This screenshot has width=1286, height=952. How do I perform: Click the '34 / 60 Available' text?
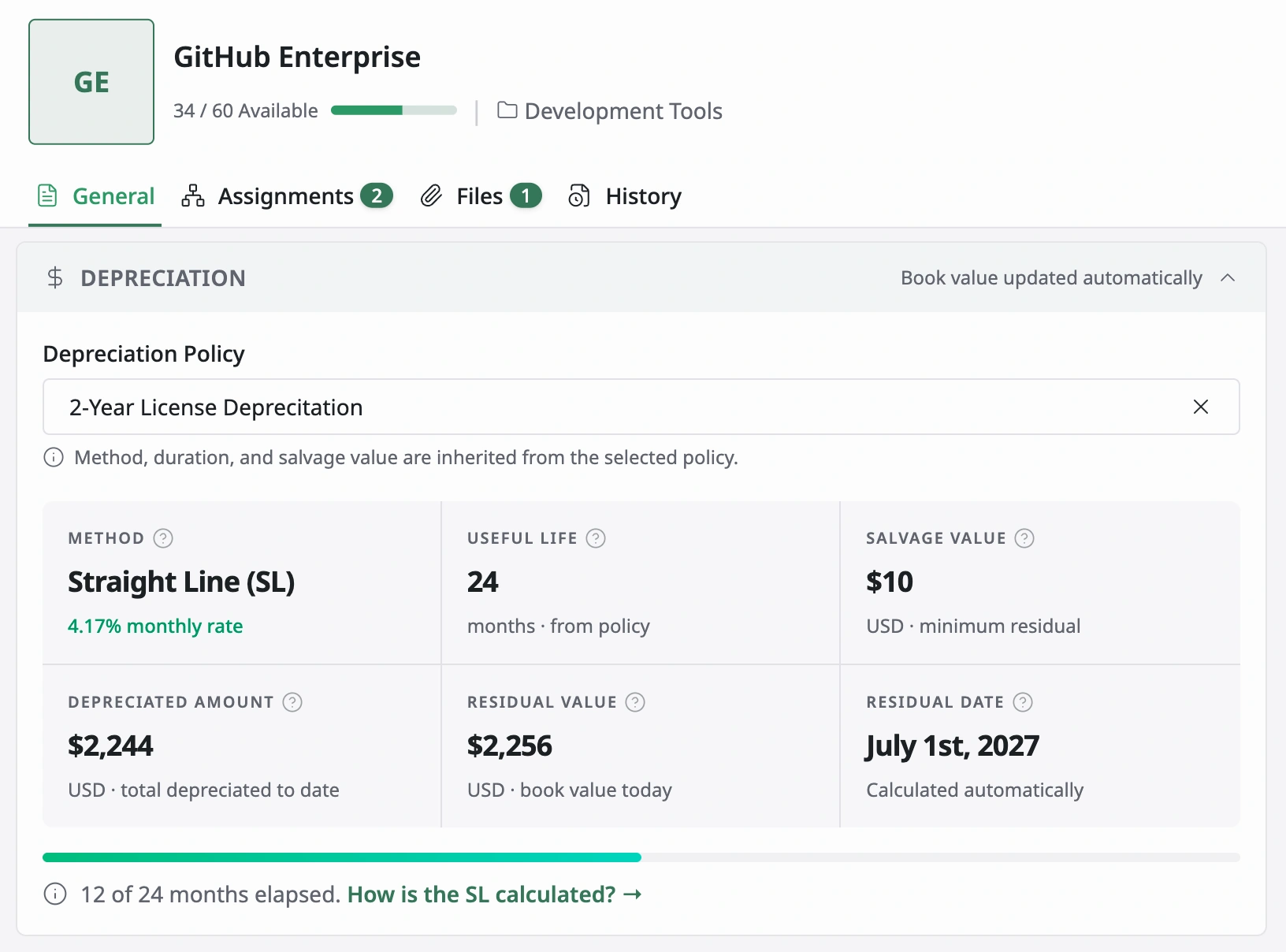pos(246,111)
